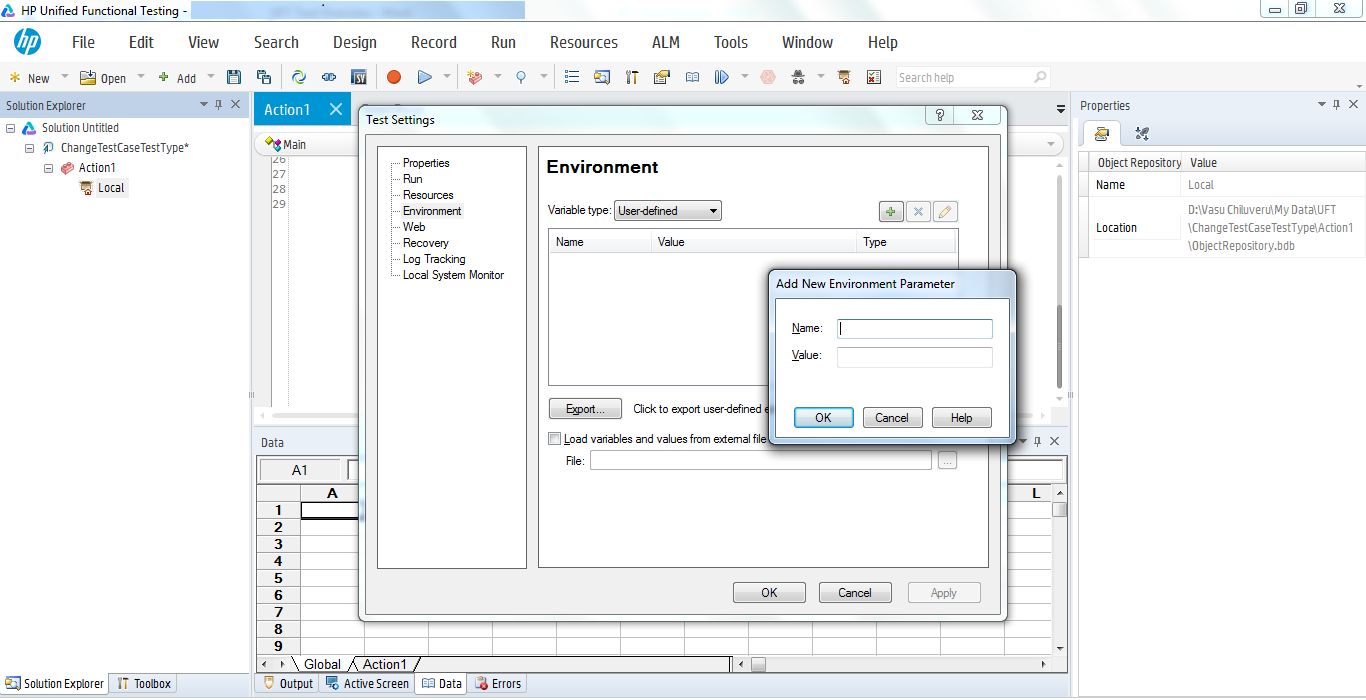The width and height of the screenshot is (1366, 700).
Task: Click the Save All icon in toolbar
Action: [x=264, y=77]
